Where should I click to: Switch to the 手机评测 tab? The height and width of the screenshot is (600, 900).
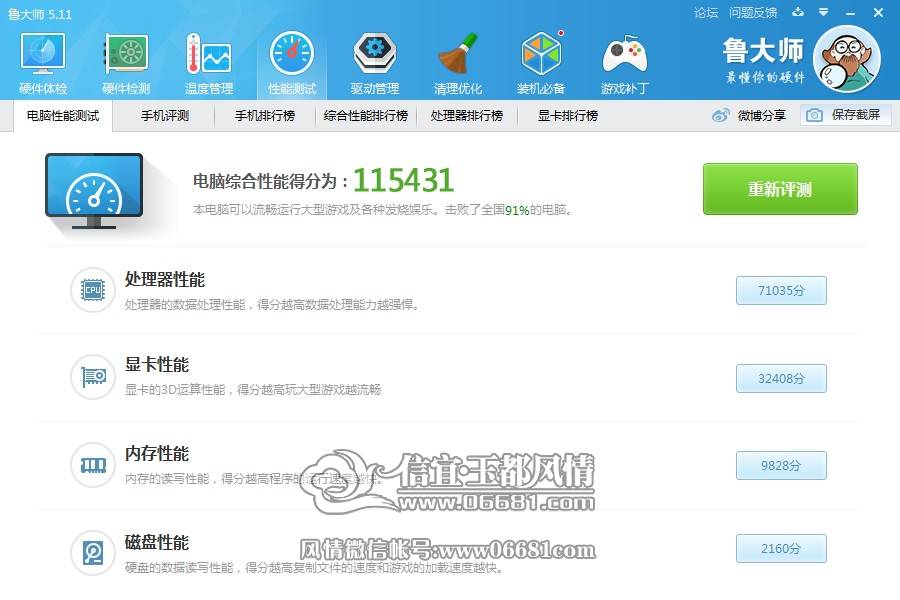click(165, 116)
